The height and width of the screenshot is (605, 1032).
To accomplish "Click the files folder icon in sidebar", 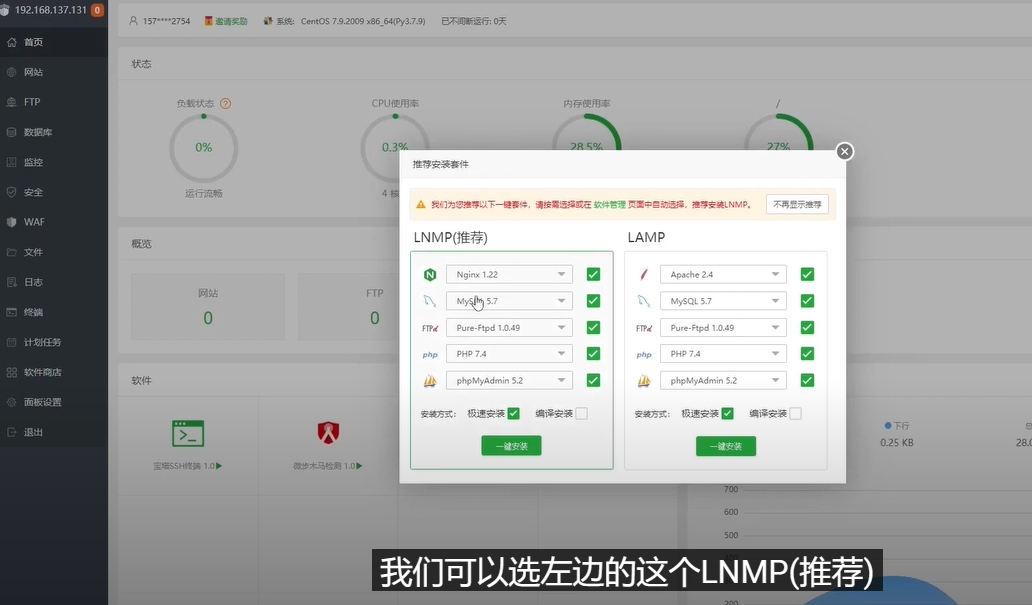I will (12, 252).
